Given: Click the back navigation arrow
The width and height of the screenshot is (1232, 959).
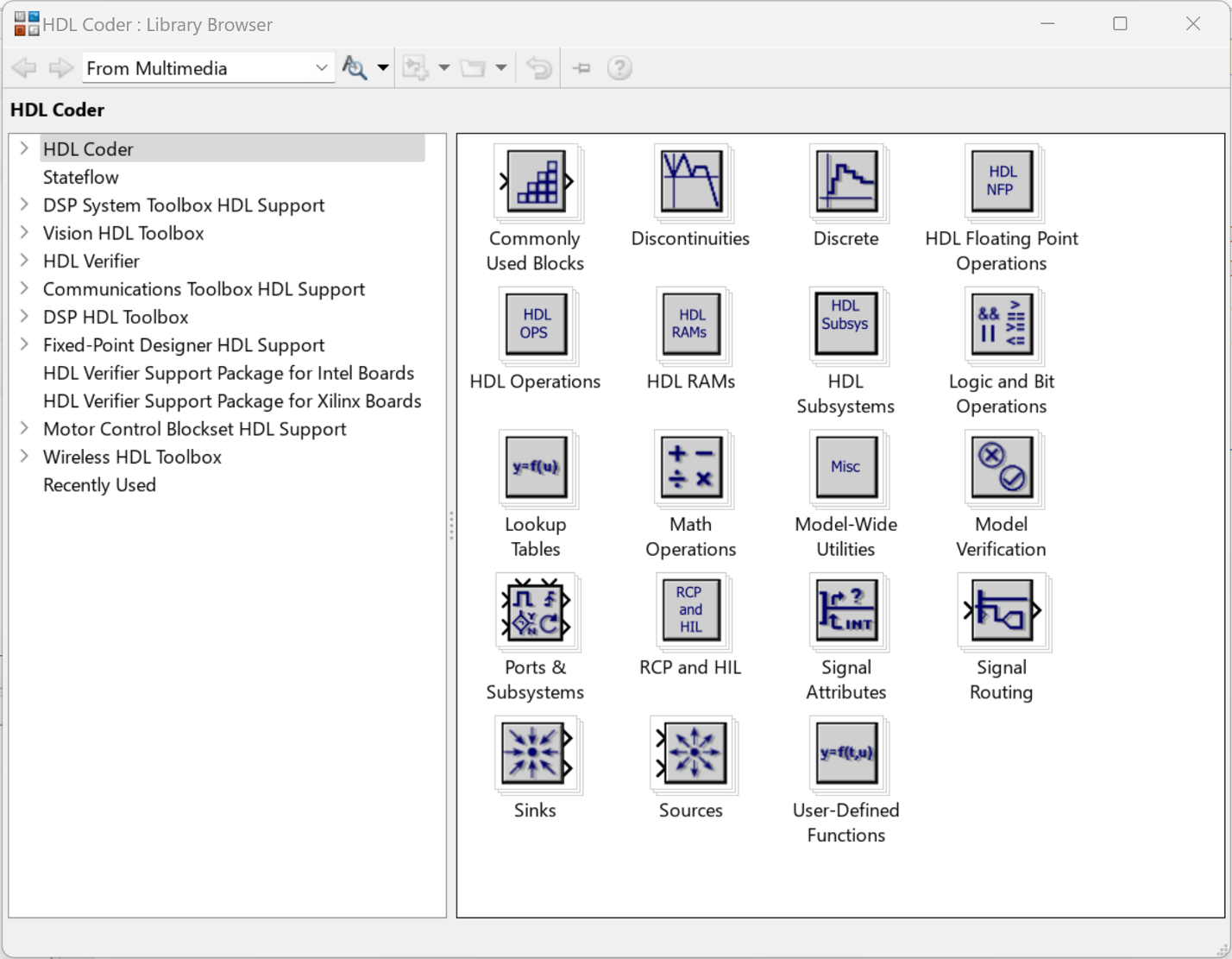Looking at the screenshot, I should 23,66.
